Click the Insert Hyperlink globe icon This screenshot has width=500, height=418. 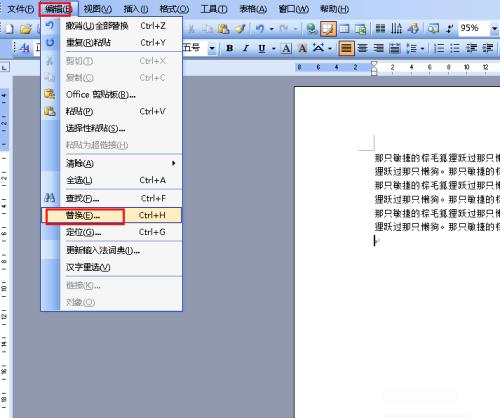pyautogui.click(x=312, y=29)
